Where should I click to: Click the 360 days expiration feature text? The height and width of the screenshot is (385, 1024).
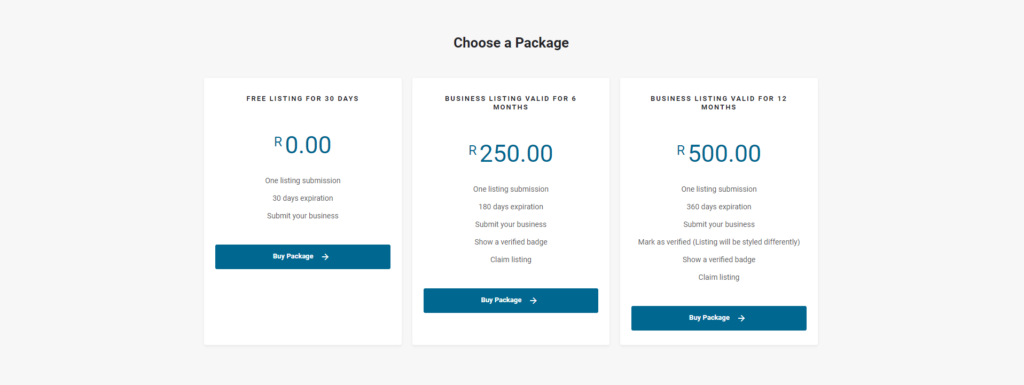[x=719, y=207]
